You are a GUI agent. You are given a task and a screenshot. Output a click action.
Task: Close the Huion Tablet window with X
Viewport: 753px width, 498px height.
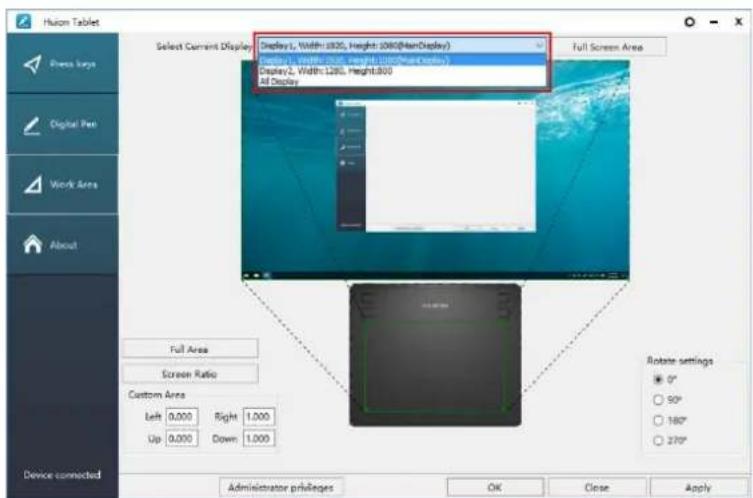coord(739,22)
